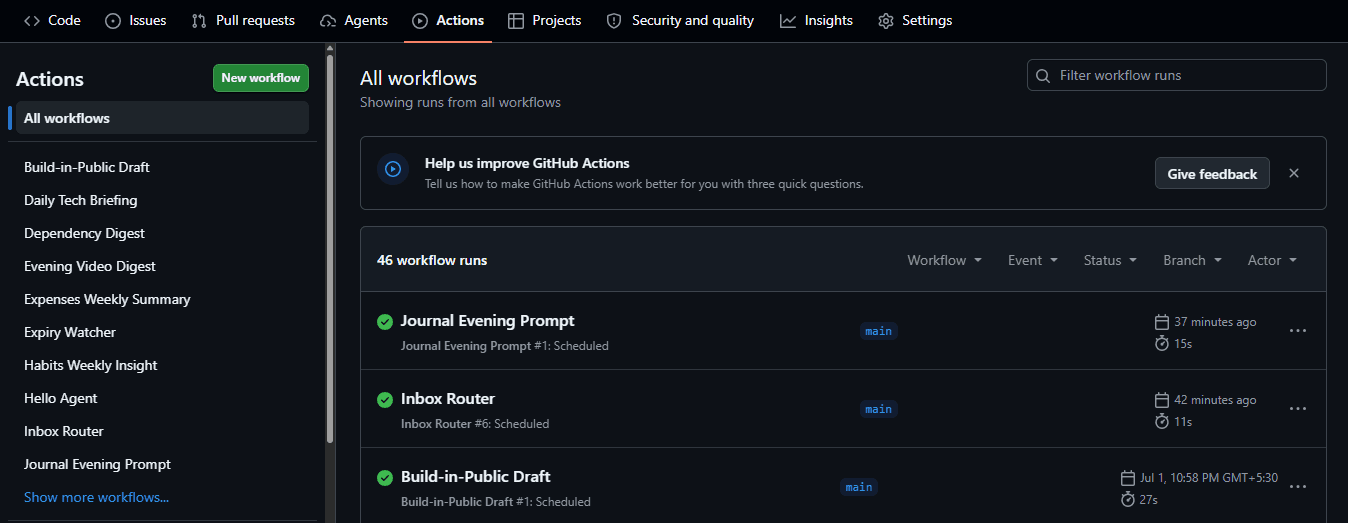This screenshot has width=1348, height=523.
Task: Click the Give feedback button
Action: coord(1212,174)
